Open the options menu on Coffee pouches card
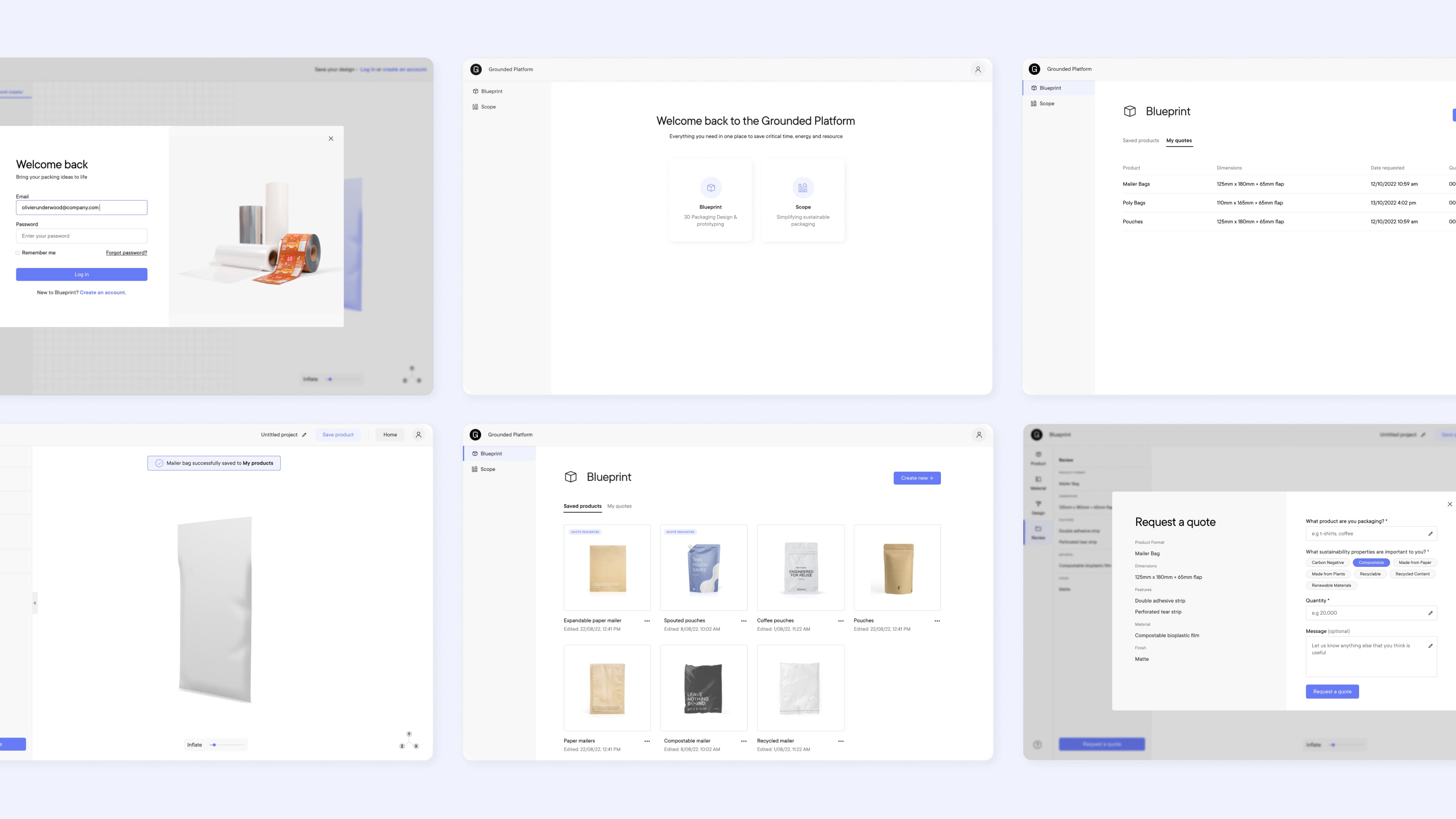 pyautogui.click(x=840, y=621)
